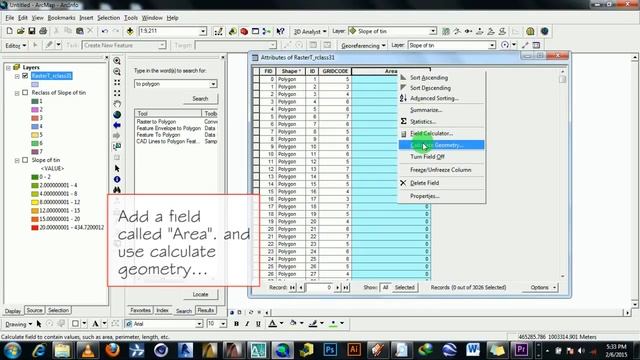
Task: Open Georeferencing dropdown menu
Action: coord(363,45)
